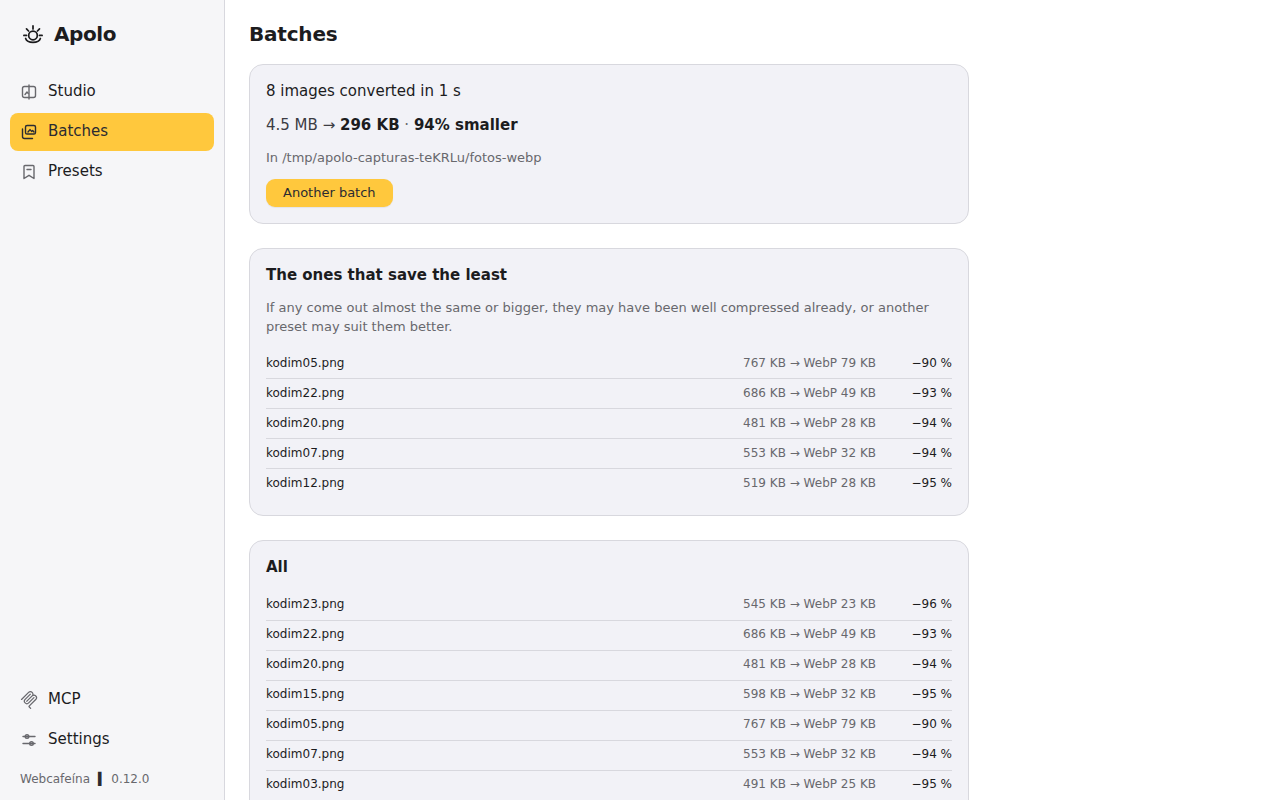This screenshot has width=1280, height=800.
Task: Click the −96 % value for kodim23.png
Action: 932,604
